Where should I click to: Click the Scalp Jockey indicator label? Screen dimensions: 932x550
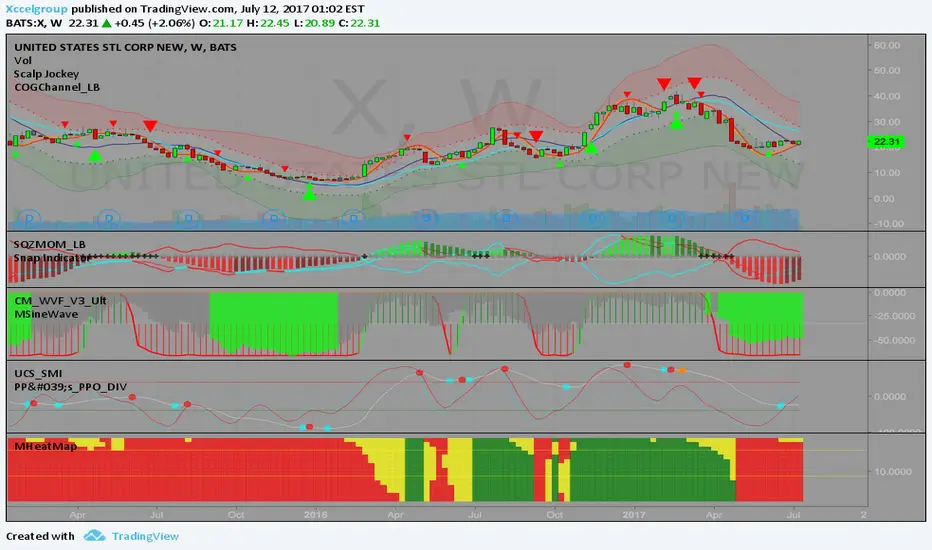[x=46, y=74]
